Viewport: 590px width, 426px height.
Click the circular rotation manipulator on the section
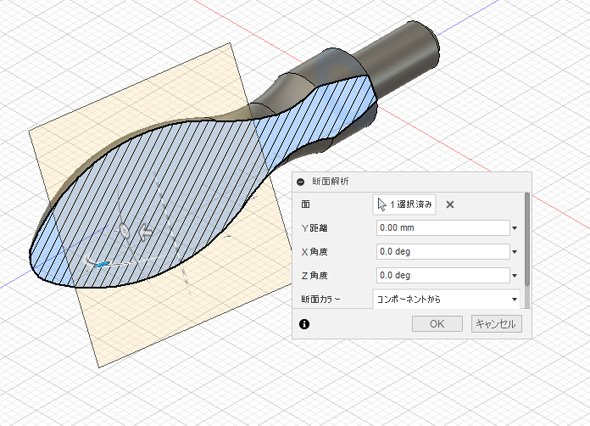(x=124, y=230)
